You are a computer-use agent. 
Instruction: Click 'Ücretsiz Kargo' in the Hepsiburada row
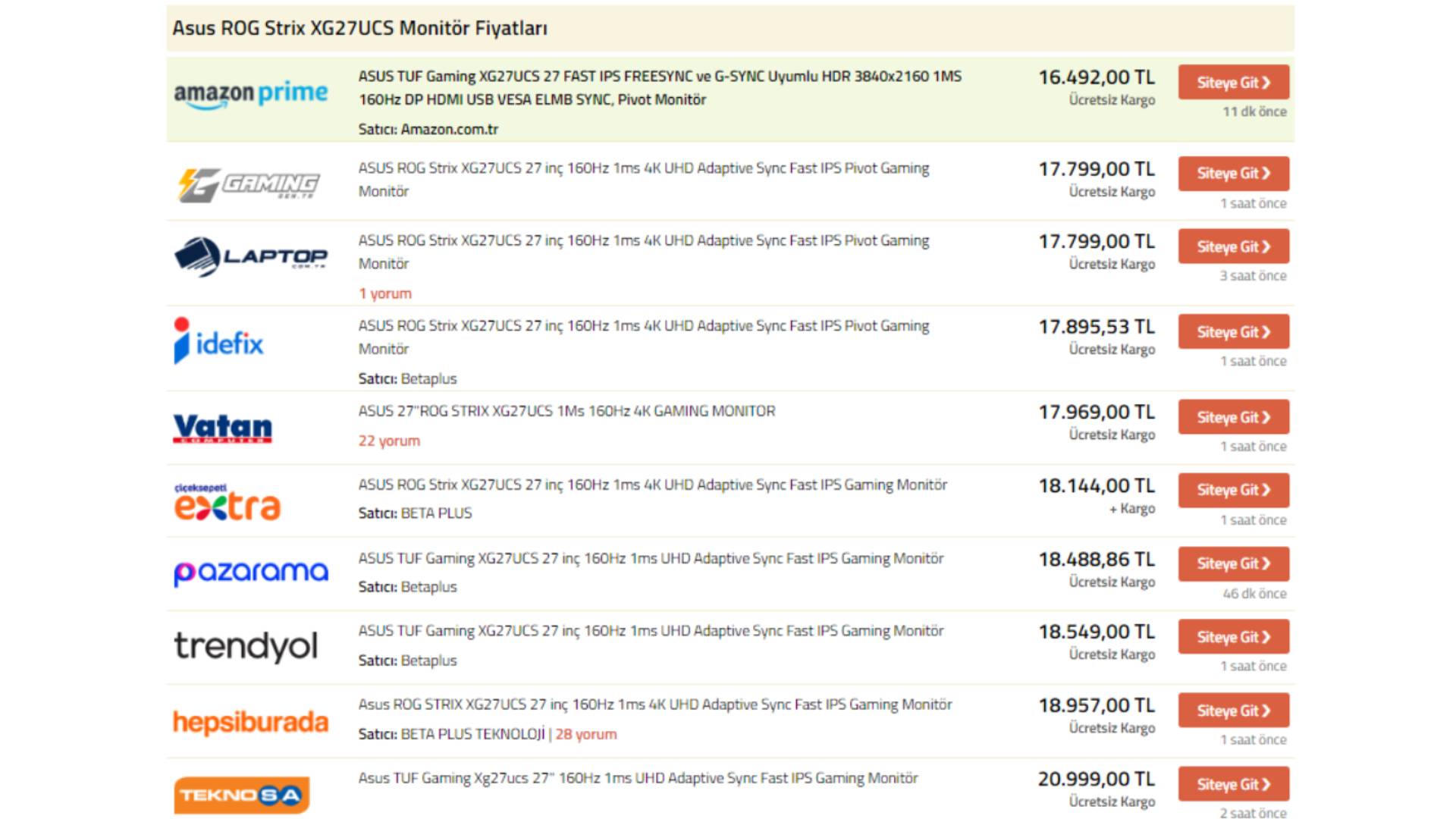(x=1112, y=728)
